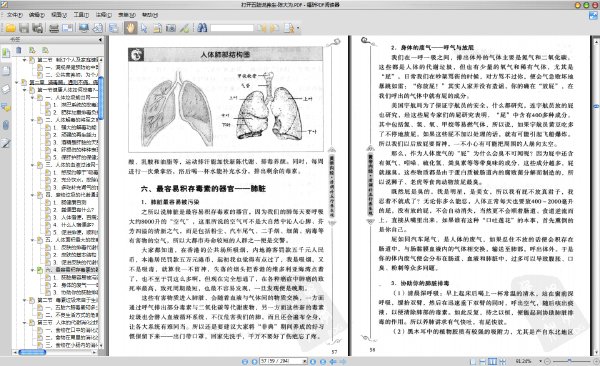Screen dimensions: 600x366
Task: Click the Print icon in toolbar
Action: pos(54,28)
